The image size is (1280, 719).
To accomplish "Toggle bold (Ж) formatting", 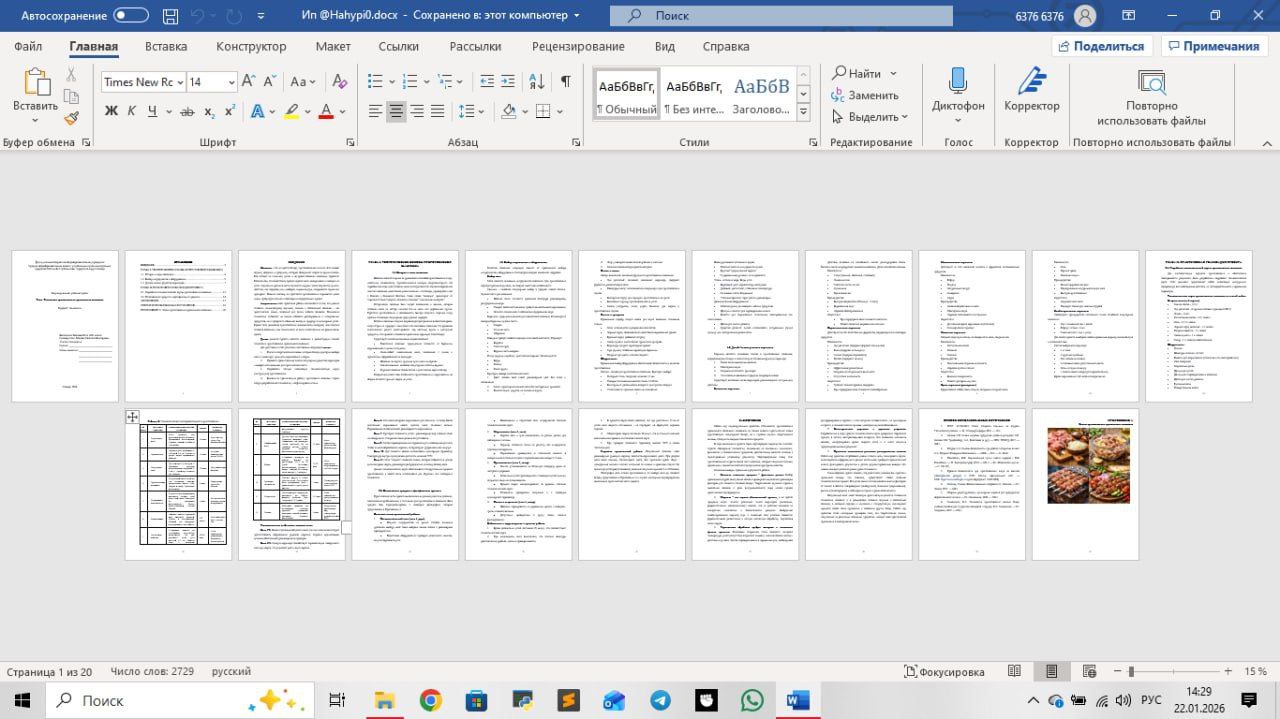I will [x=111, y=111].
